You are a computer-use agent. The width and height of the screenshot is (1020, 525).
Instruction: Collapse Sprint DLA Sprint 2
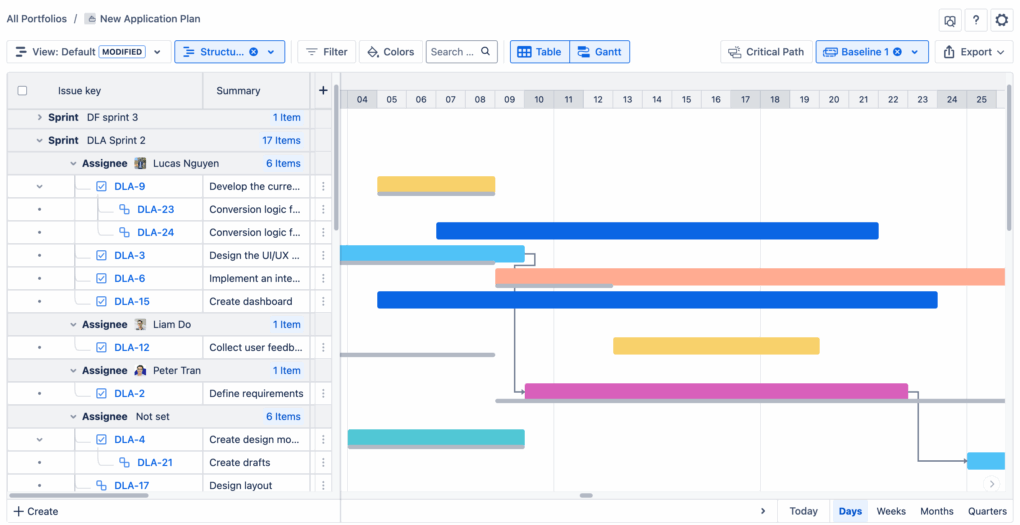(x=40, y=141)
